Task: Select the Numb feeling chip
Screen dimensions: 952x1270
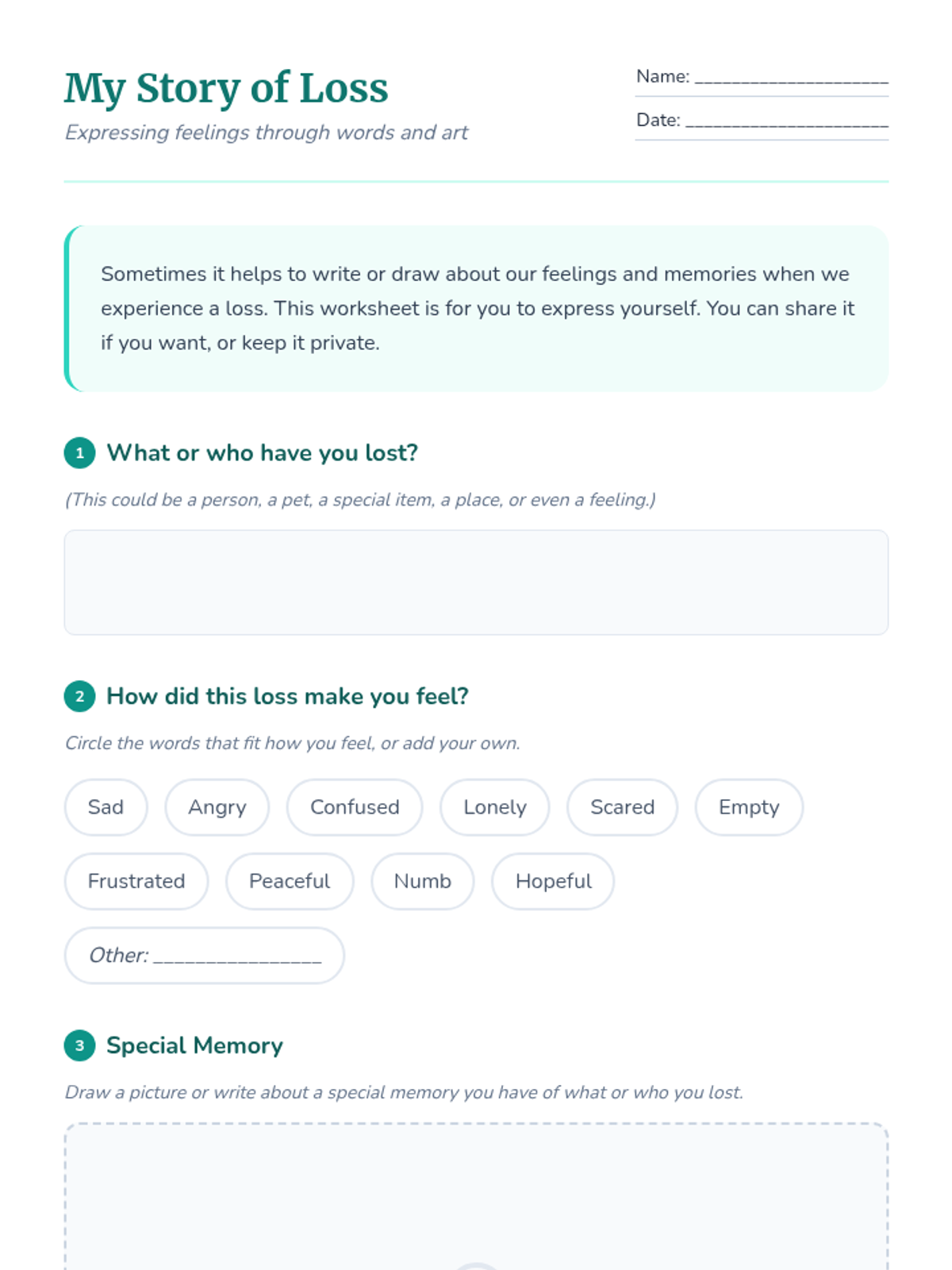Action: point(423,881)
